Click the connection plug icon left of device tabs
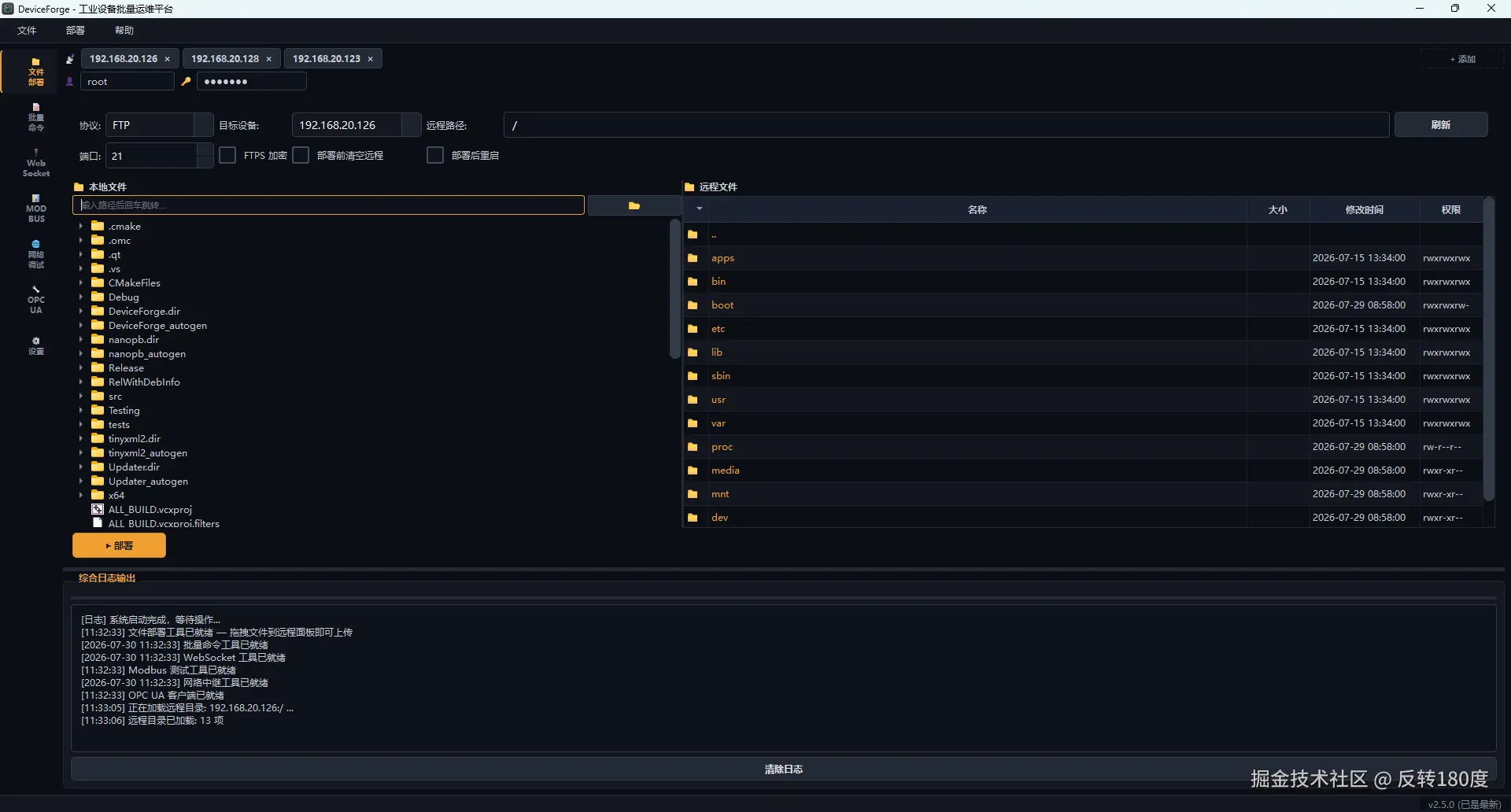This screenshot has width=1511, height=812. point(70,59)
